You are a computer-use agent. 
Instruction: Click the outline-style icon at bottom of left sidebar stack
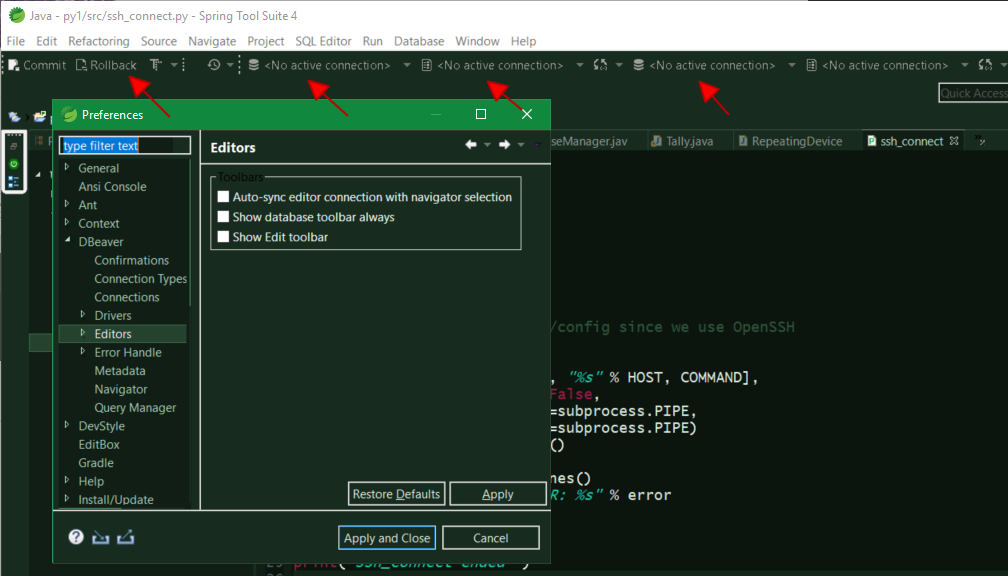[x=14, y=183]
